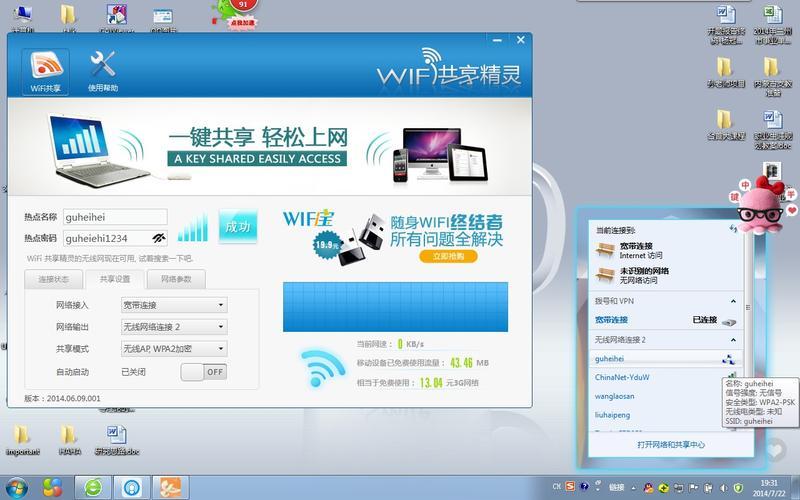Open the important desktop folder
The height and width of the screenshot is (500, 800).
[x=22, y=440]
